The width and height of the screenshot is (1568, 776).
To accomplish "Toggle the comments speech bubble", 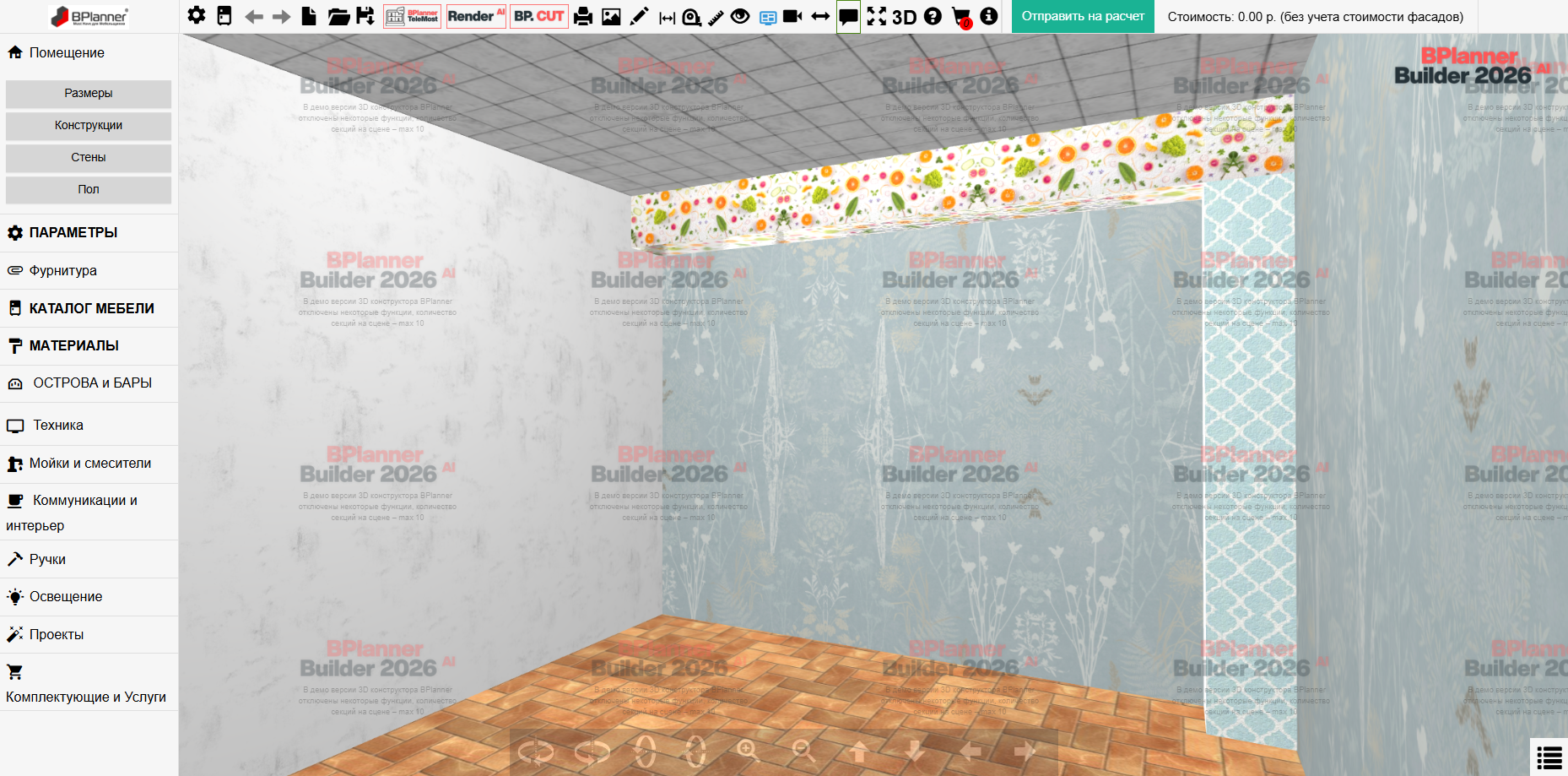I will (849, 17).
